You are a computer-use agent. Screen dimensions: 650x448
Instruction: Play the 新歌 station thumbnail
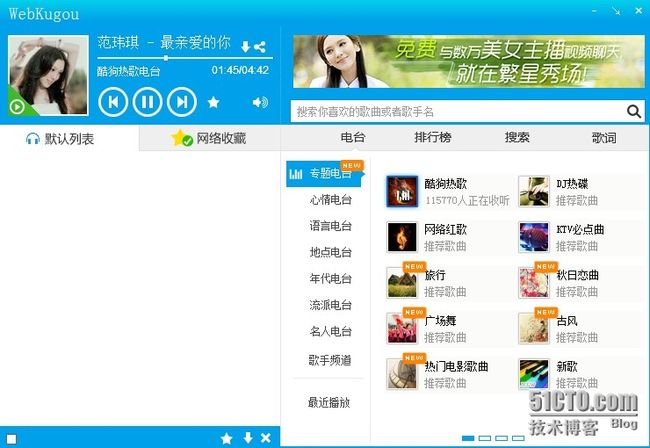coord(534,374)
